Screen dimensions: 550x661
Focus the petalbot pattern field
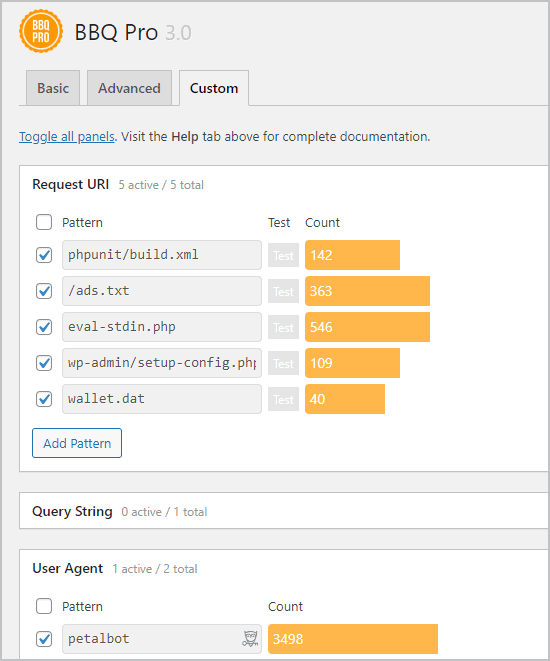coord(162,639)
